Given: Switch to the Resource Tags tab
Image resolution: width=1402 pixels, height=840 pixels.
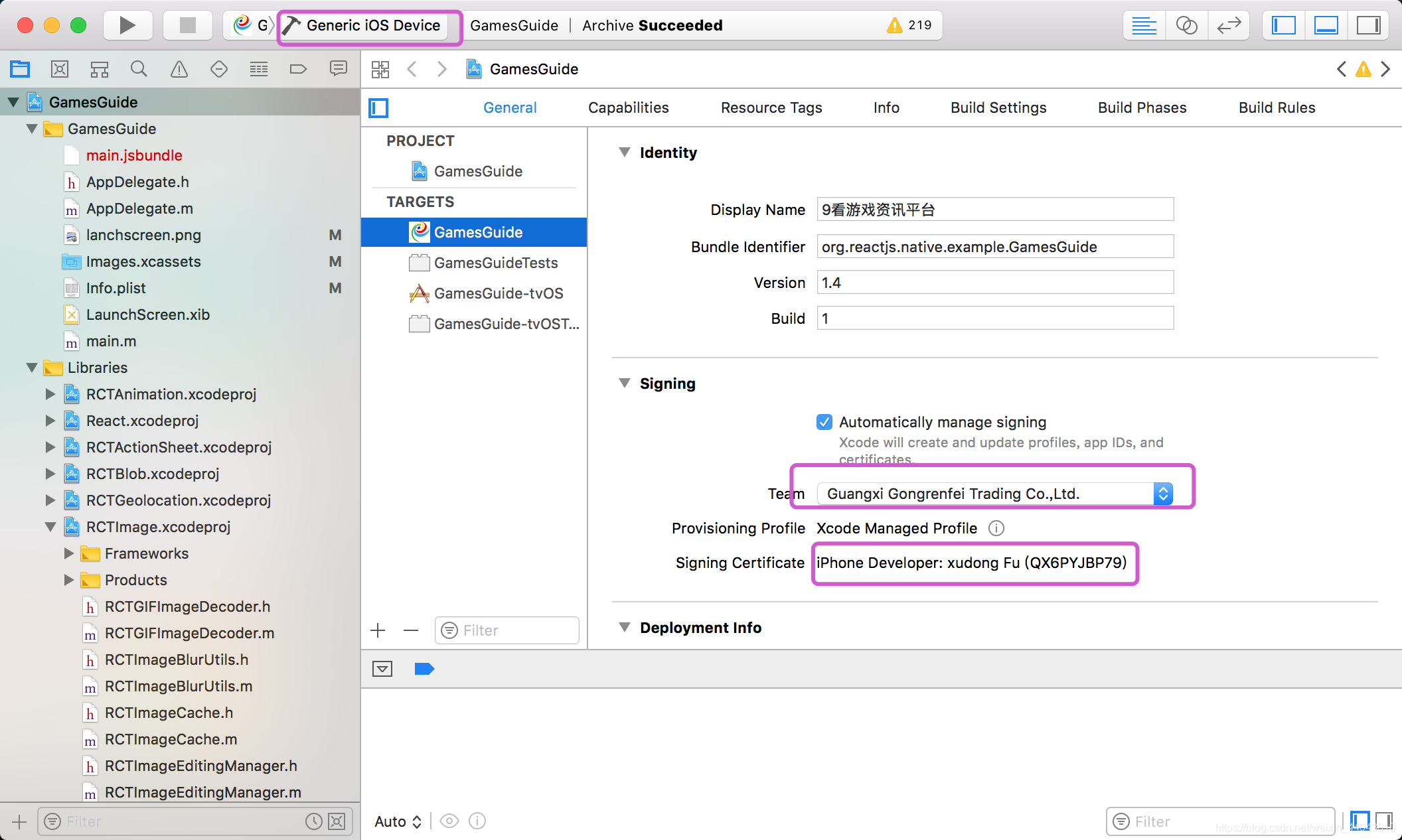Looking at the screenshot, I should [x=771, y=107].
